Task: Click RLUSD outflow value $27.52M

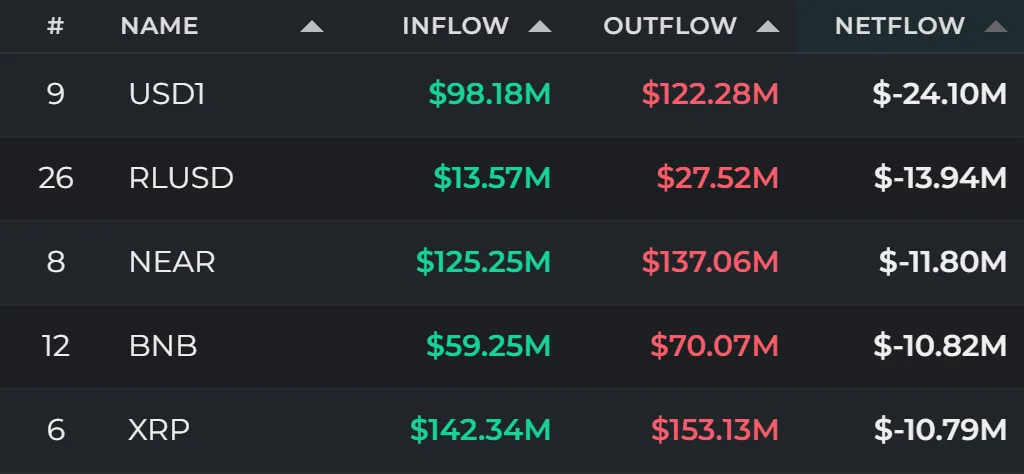Action: click(x=718, y=178)
